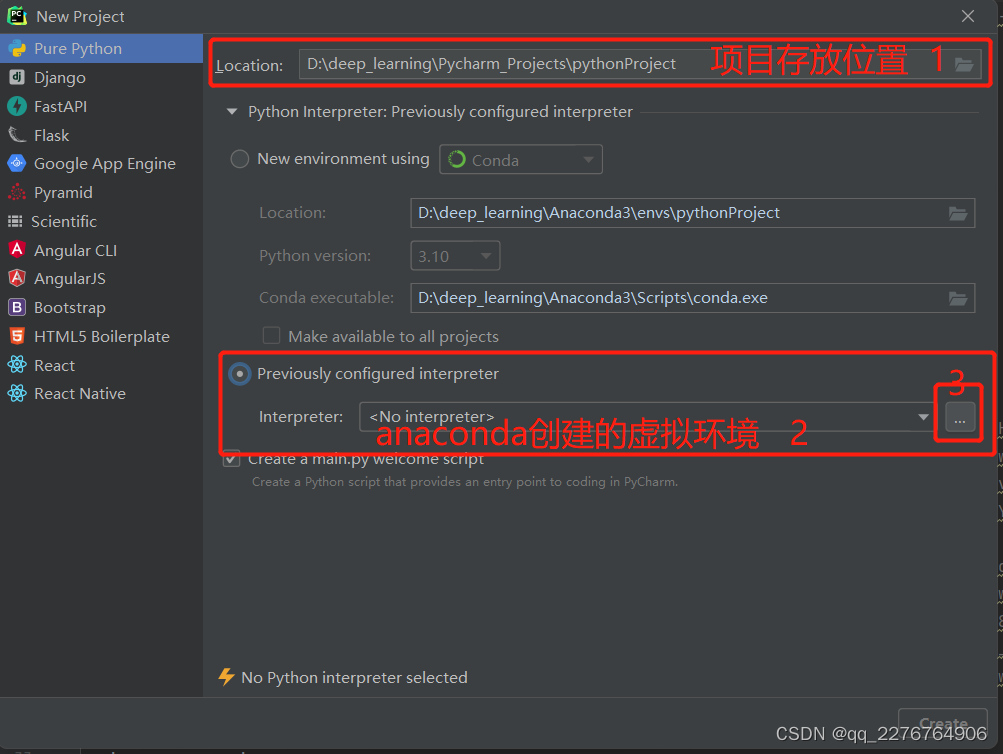The width and height of the screenshot is (1003, 754).
Task: Browse folder for conda environment Location
Action: pos(958,214)
